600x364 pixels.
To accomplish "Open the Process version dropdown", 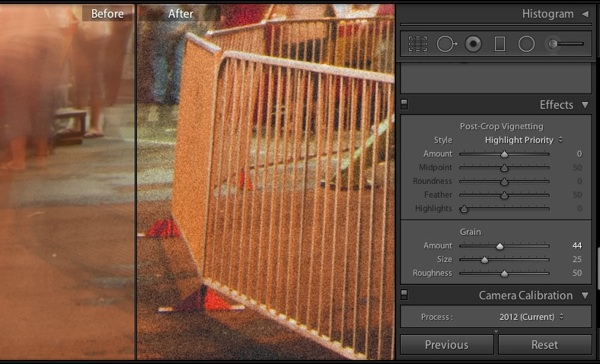I will coord(531,317).
